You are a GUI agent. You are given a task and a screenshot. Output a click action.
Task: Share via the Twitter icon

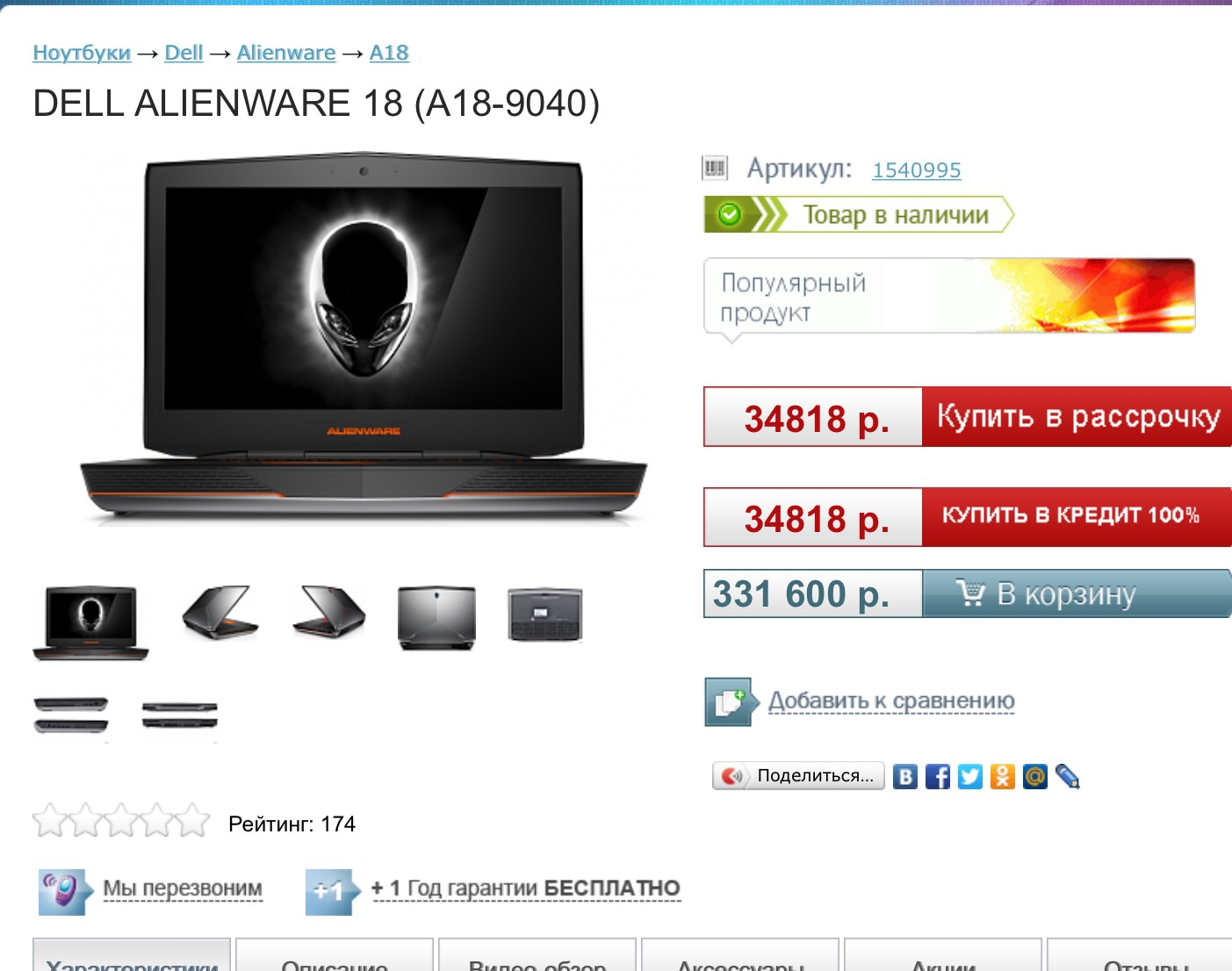(970, 776)
